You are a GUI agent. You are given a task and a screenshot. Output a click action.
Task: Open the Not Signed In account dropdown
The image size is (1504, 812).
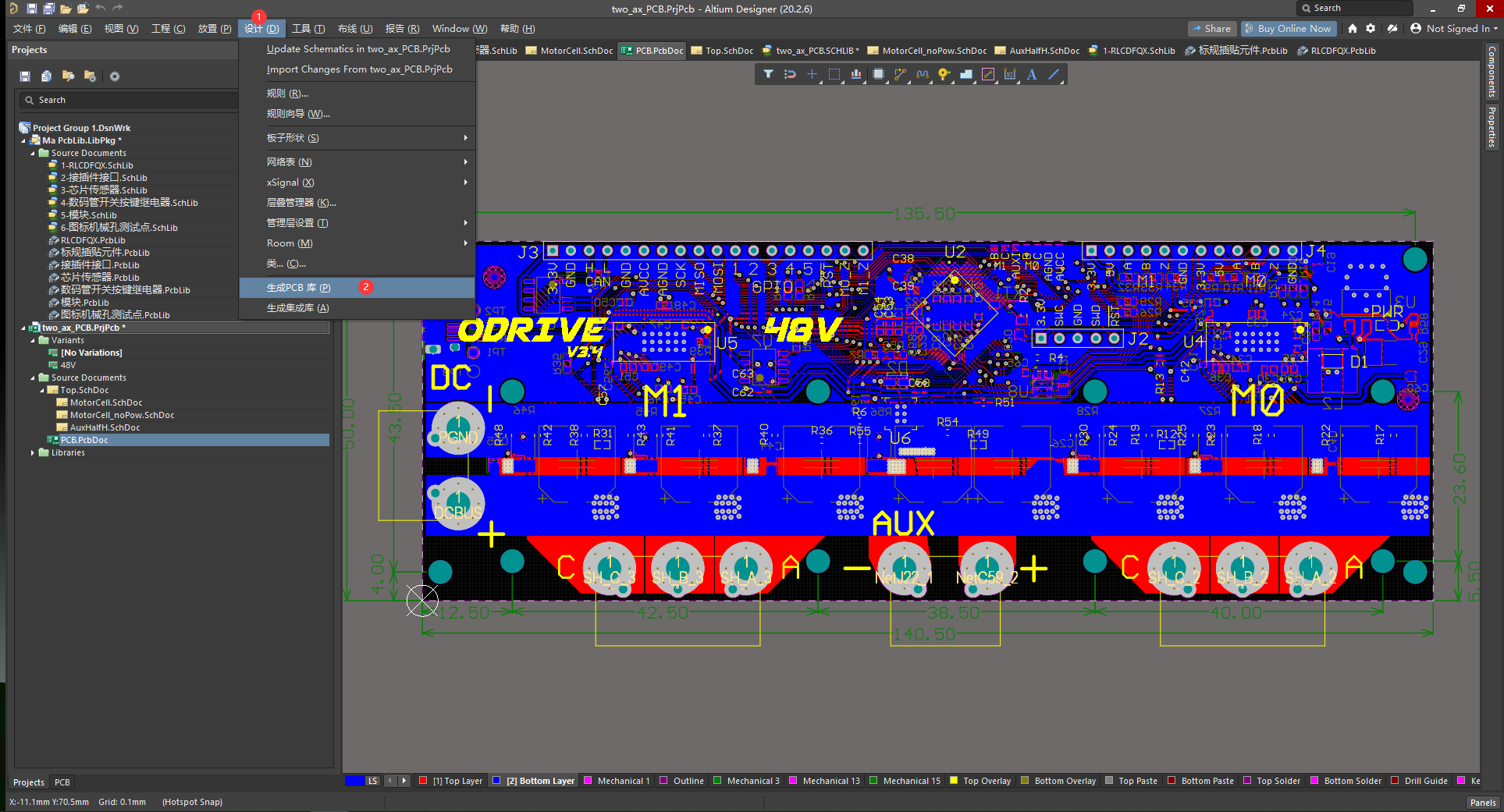coord(1454,28)
